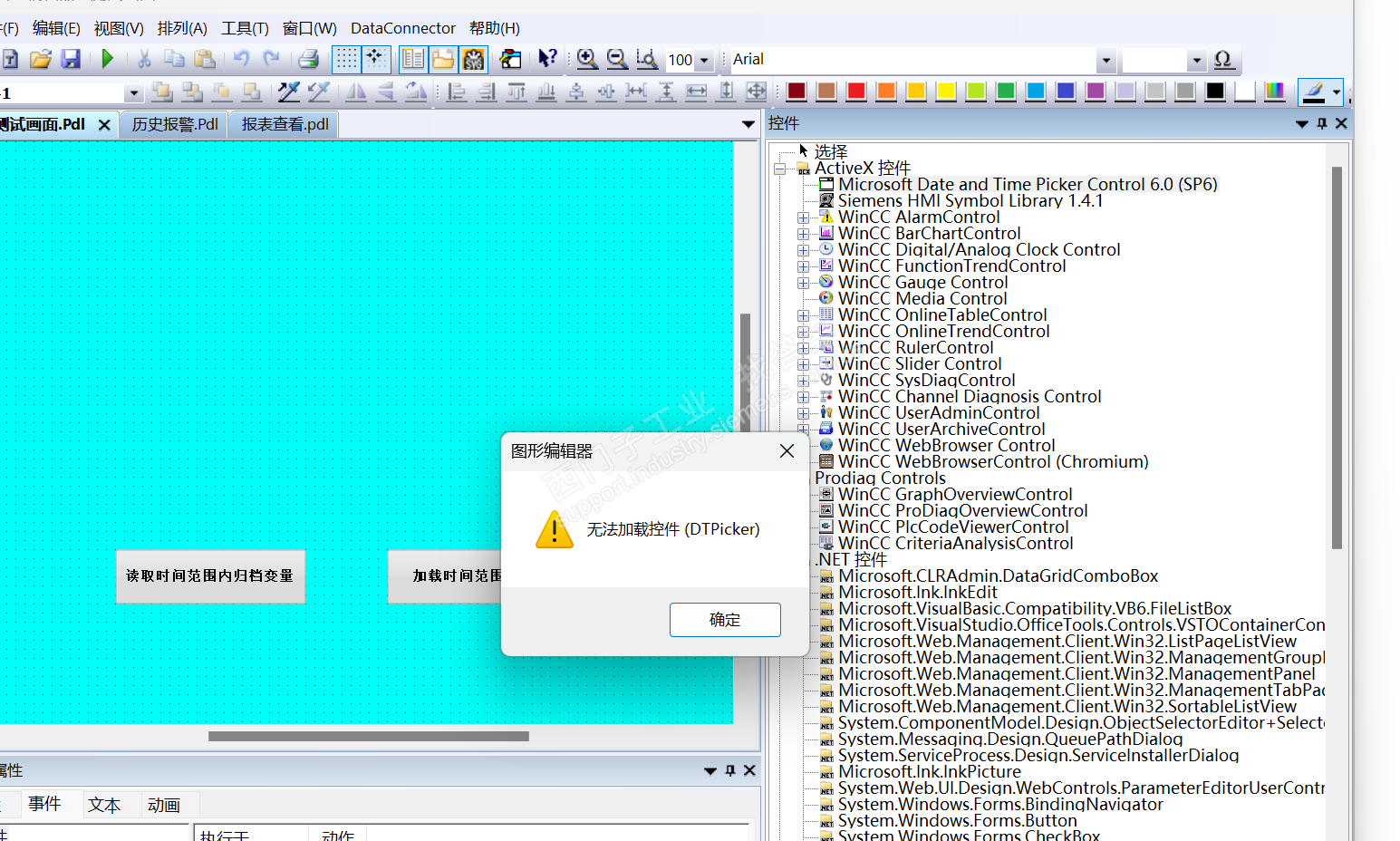Image resolution: width=1400 pixels, height=841 pixels.
Task: Click the 控件 panel vertical scrollbar
Action: pyautogui.click(x=1337, y=358)
